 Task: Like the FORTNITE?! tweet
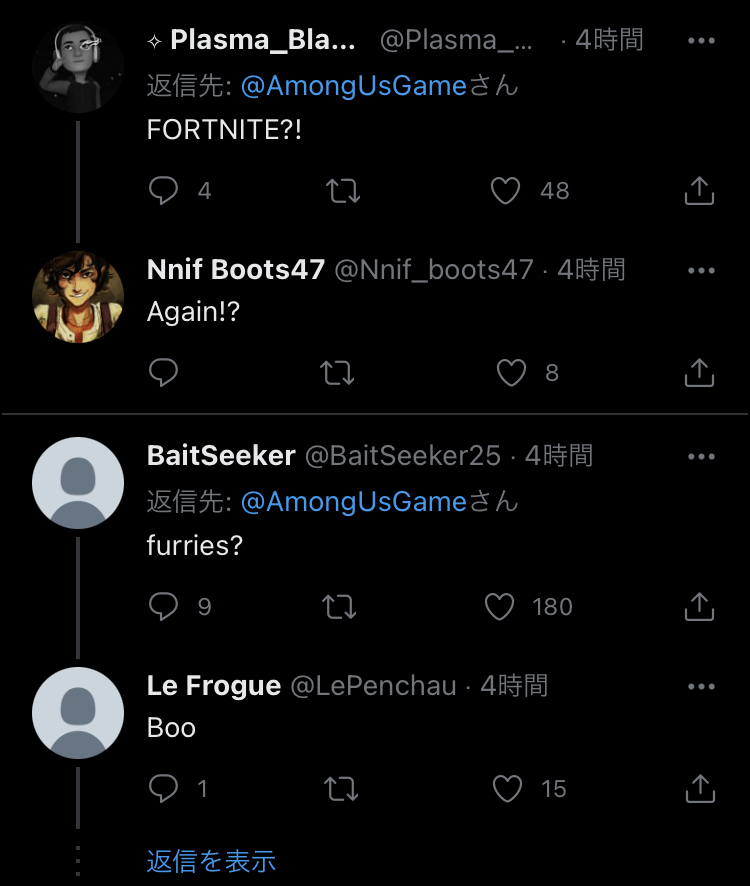pyautogui.click(x=506, y=191)
